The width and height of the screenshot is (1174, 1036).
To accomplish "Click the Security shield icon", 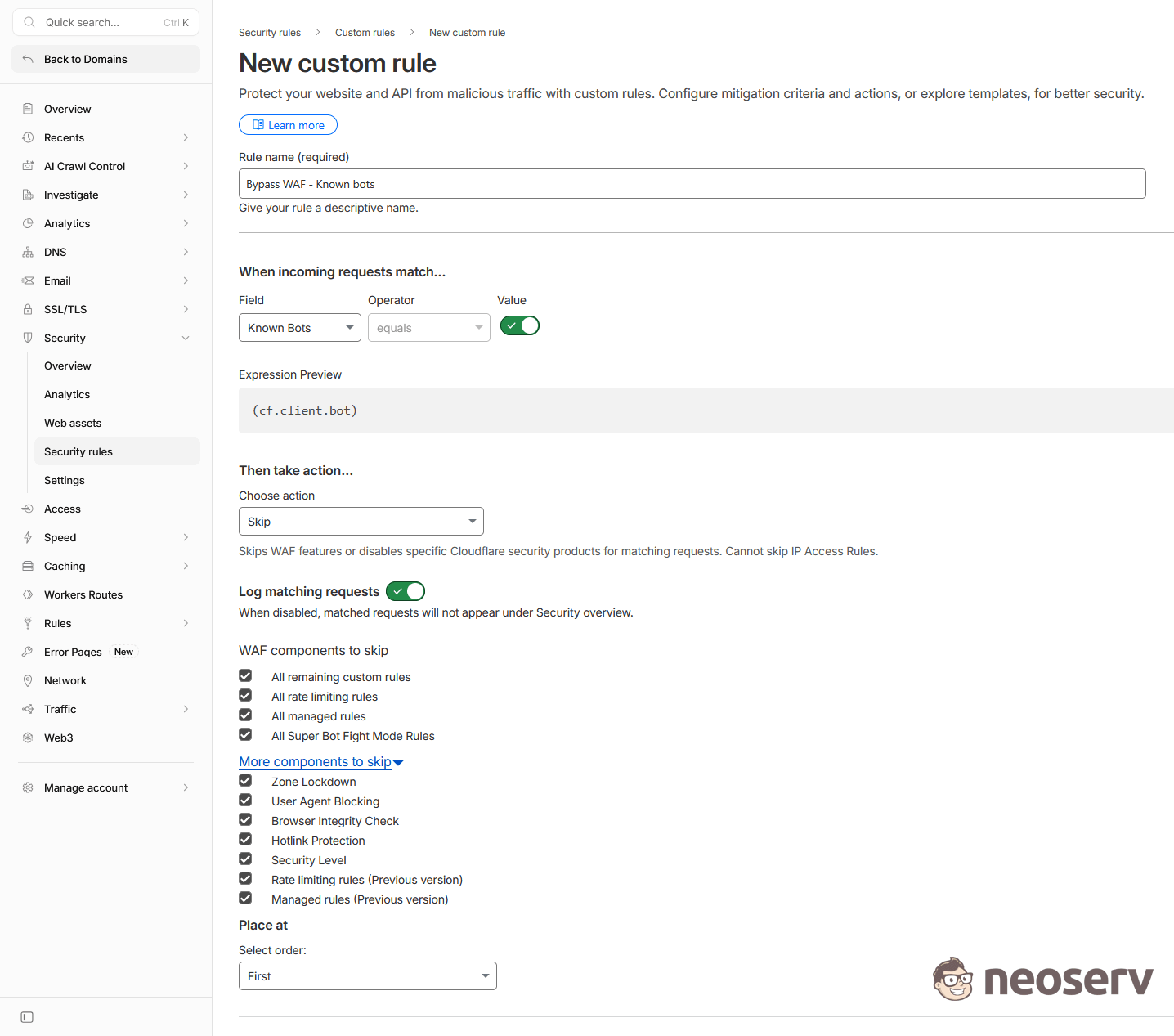I will [28, 338].
